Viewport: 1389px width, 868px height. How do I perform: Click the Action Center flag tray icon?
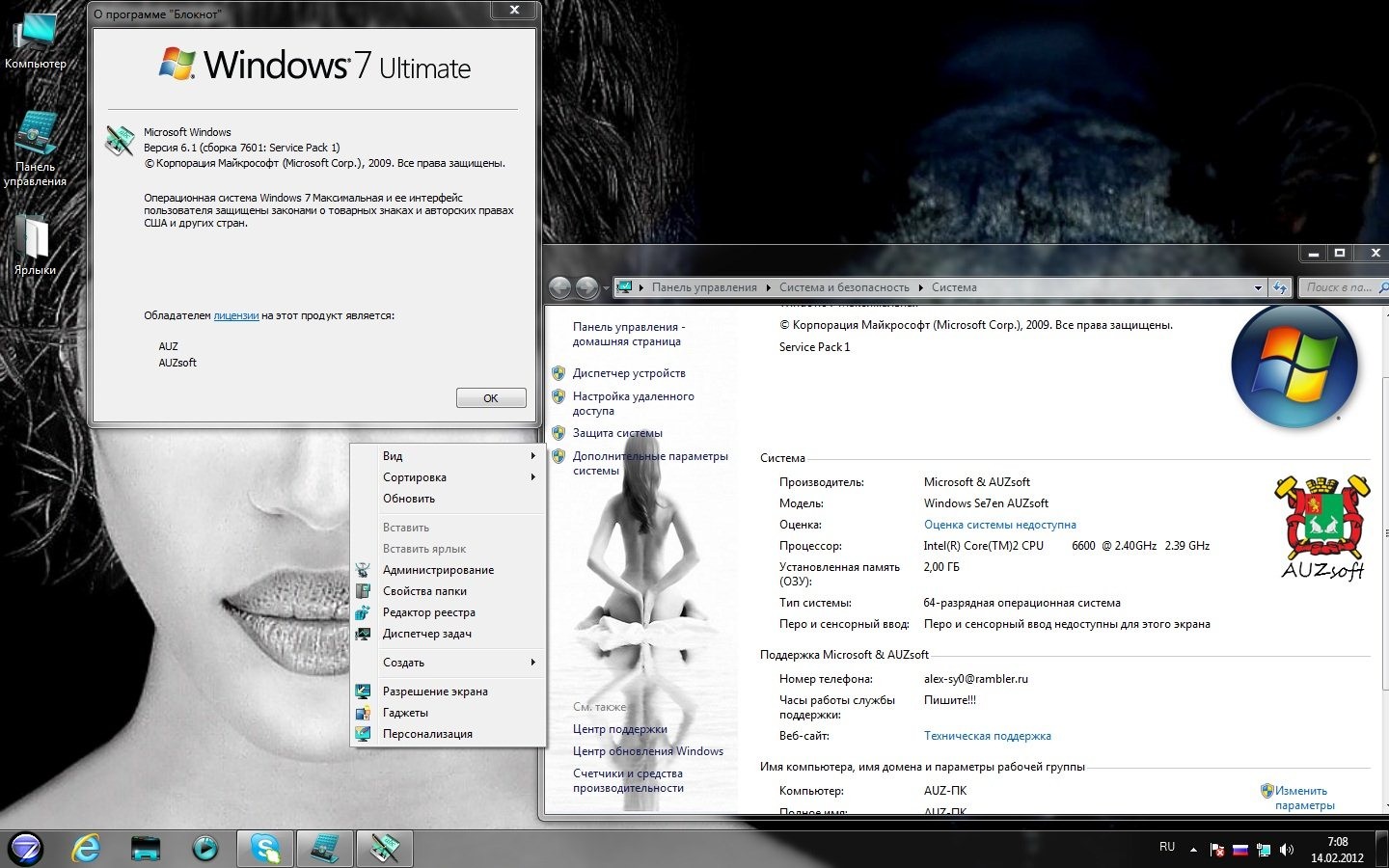click(x=1217, y=850)
